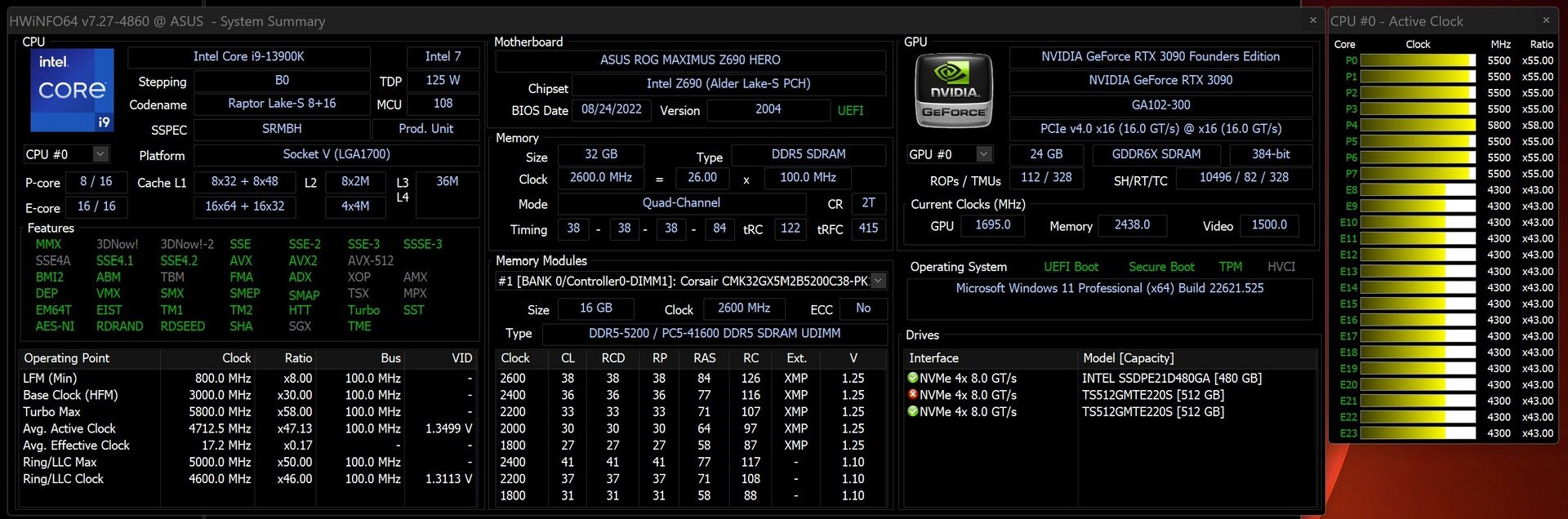Image resolution: width=1568 pixels, height=519 pixels.
Task: Select the ASUS ROG MAXIMUS Z690 HERO field
Action: pos(690,60)
